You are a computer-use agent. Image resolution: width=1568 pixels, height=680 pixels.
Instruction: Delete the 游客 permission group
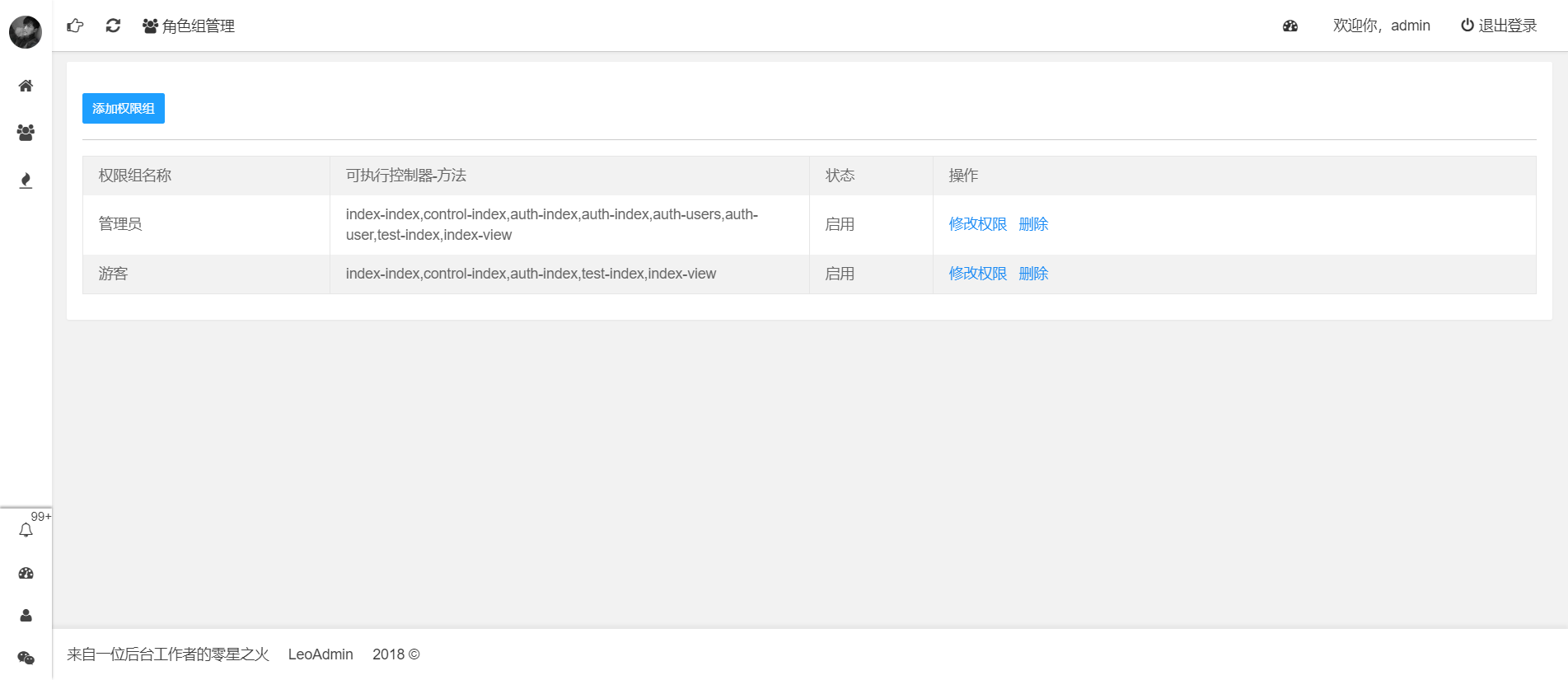coord(1033,274)
